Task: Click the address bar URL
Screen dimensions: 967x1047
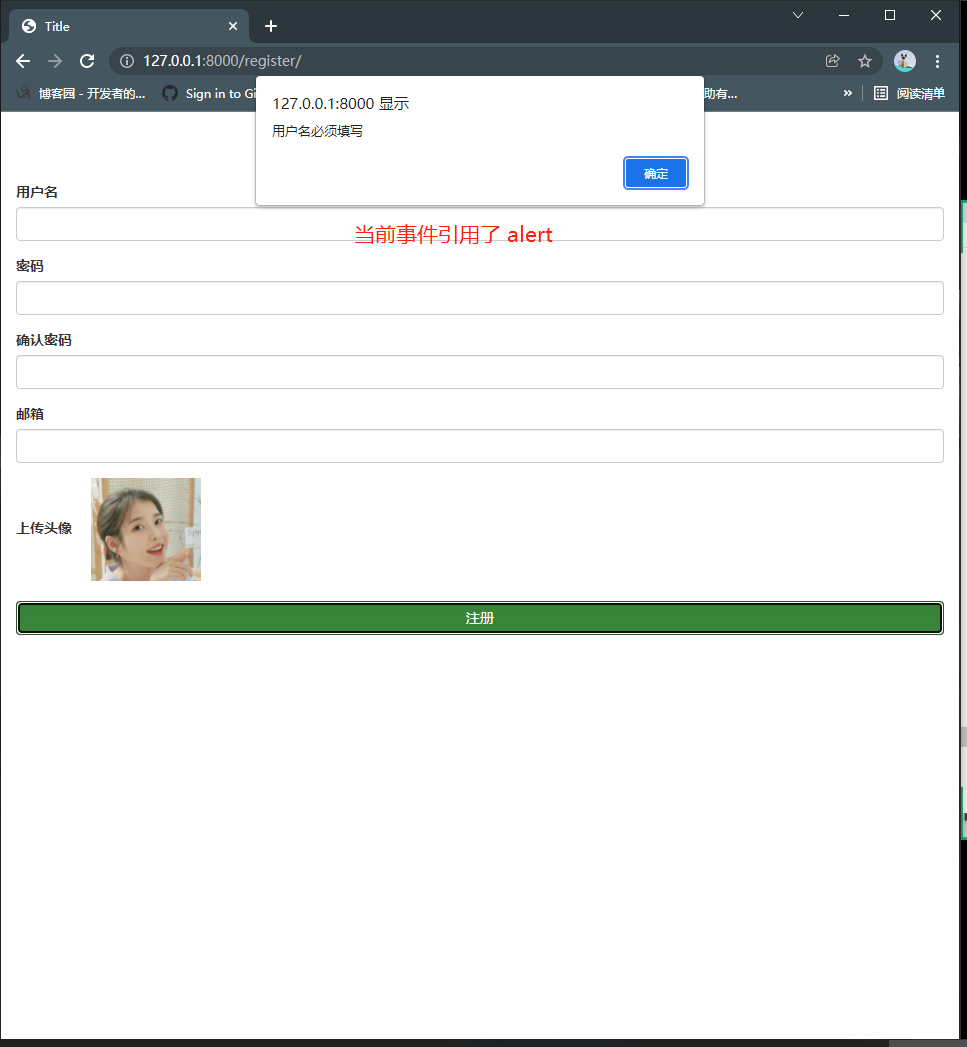Action: (222, 61)
